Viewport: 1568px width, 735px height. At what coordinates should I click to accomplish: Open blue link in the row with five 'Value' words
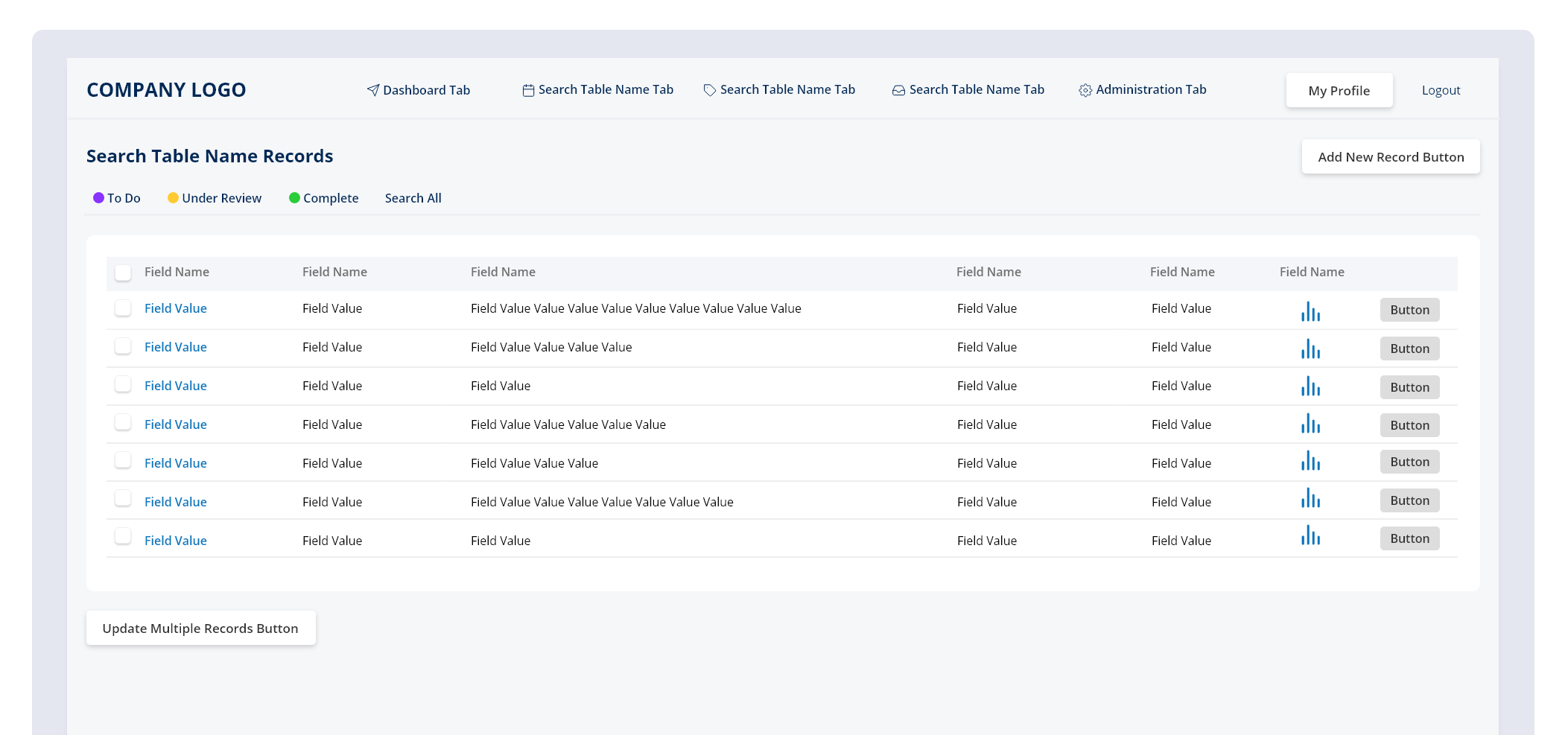(176, 424)
